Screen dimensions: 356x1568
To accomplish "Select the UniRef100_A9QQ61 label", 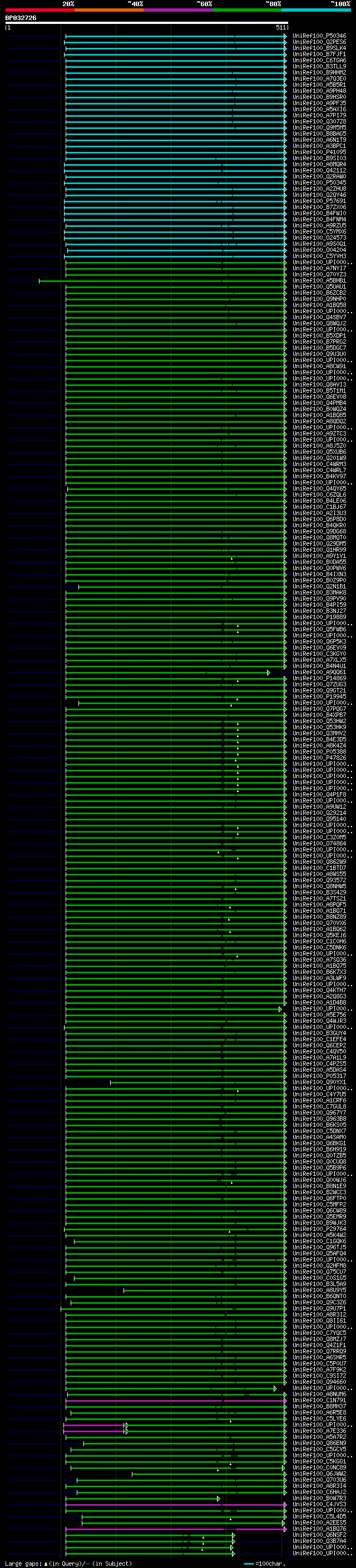I will coord(319,672).
